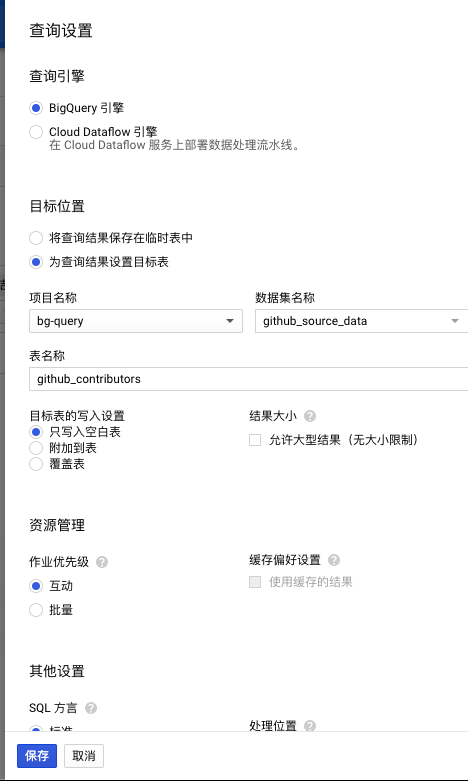Click the 保存 button
The width and height of the screenshot is (468, 781).
[x=37, y=756]
